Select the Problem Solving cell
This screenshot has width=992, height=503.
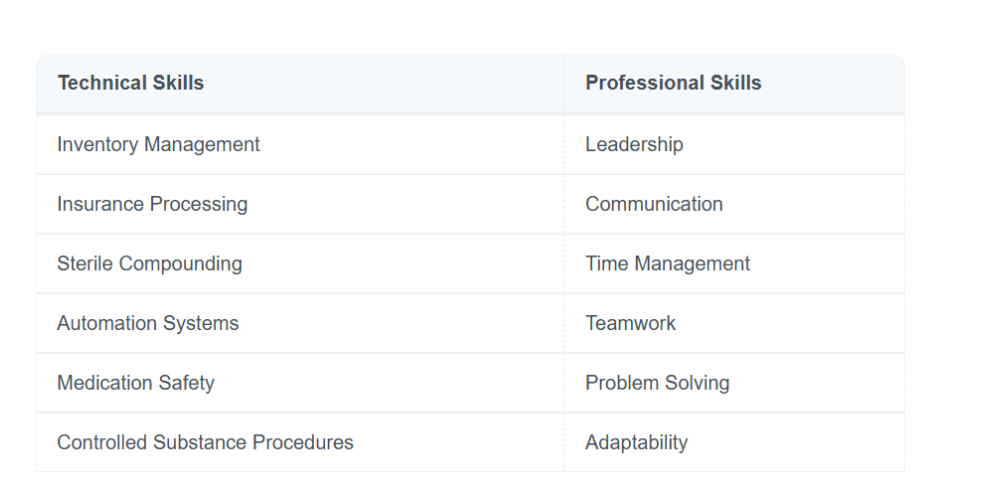735,382
